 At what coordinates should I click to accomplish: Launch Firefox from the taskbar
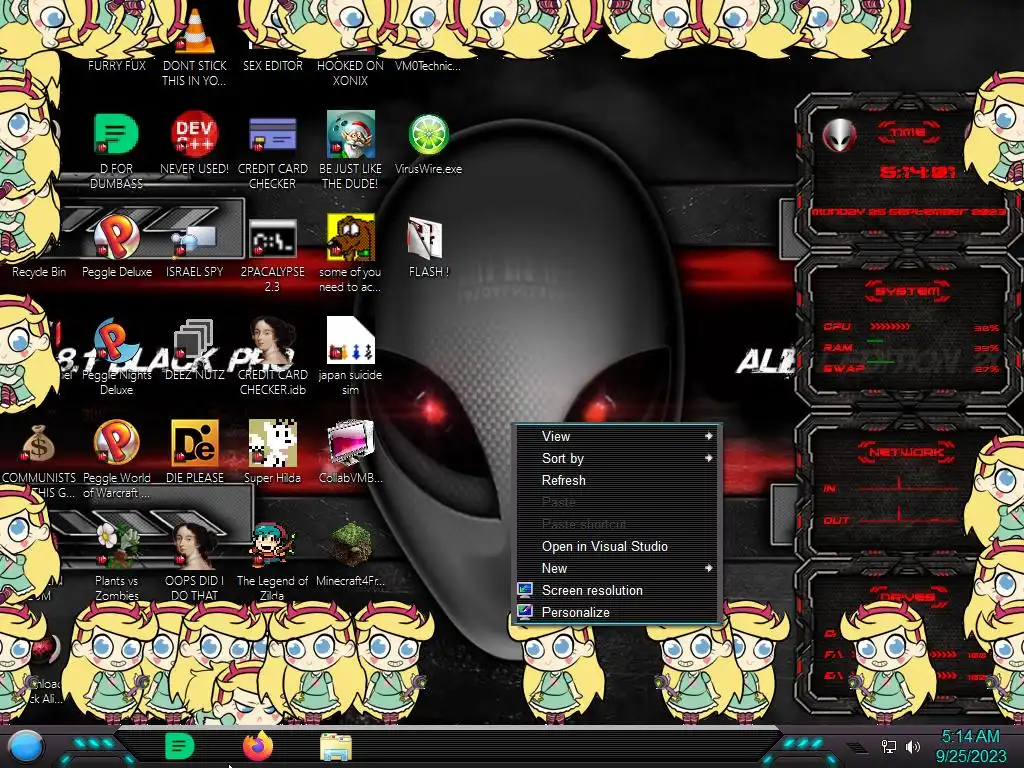click(258, 746)
